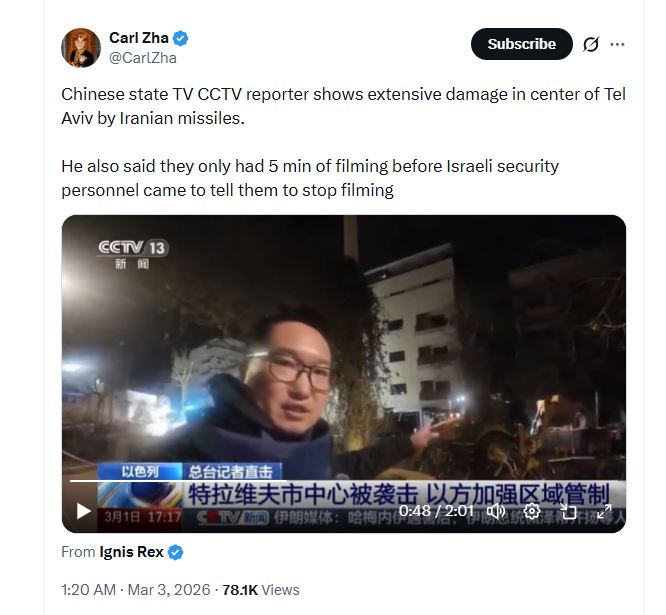Click Carl Zha's blue verified badge
The height and width of the screenshot is (615, 666).
(181, 38)
